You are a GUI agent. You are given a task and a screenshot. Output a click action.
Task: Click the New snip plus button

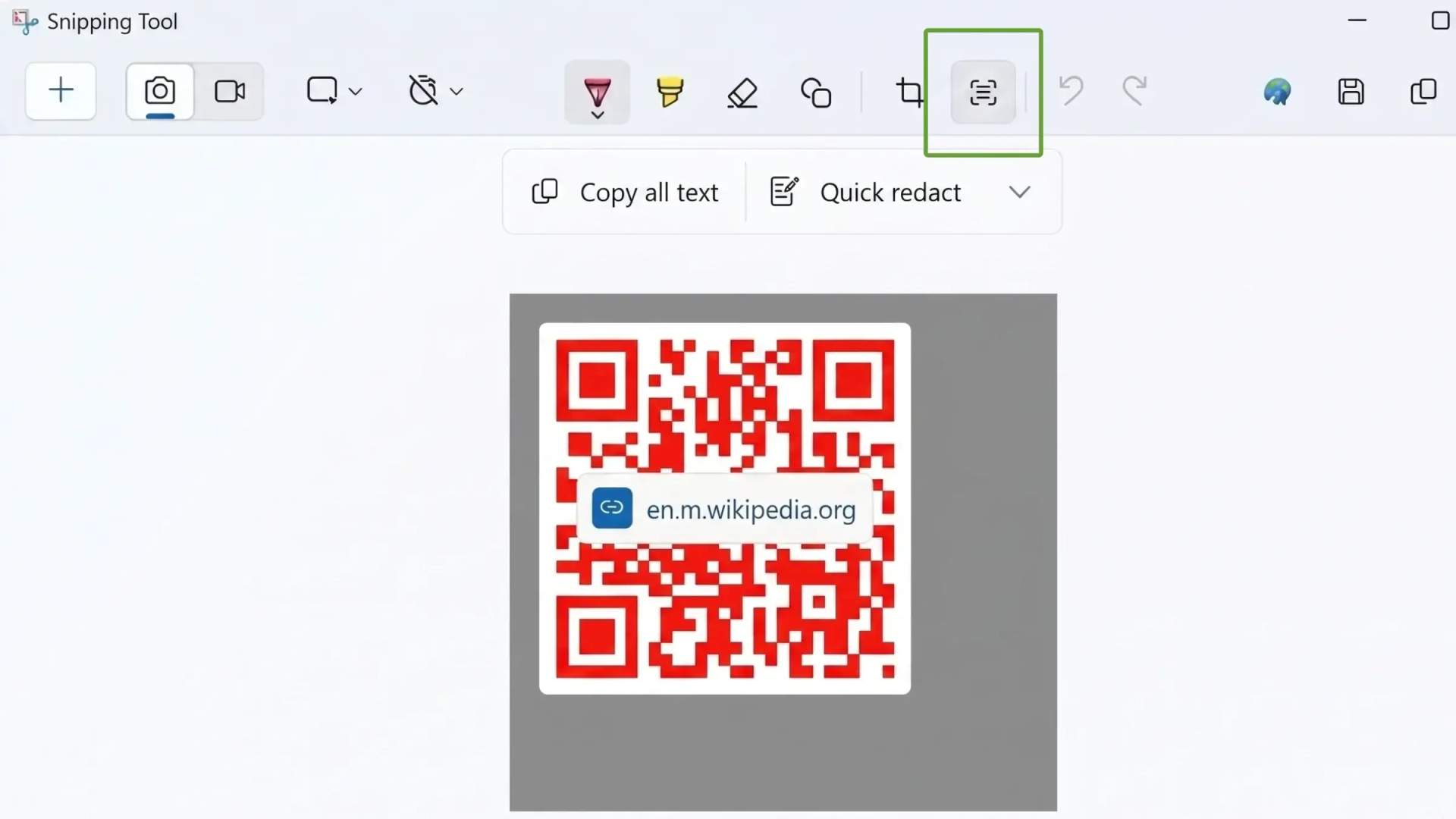[x=61, y=91]
